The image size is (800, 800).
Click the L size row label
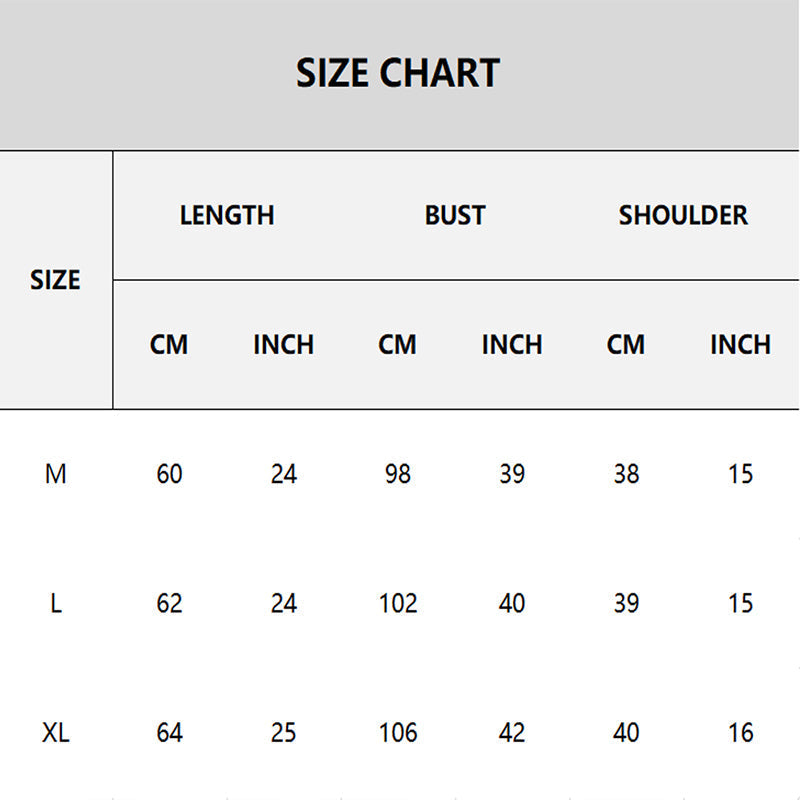[56, 604]
